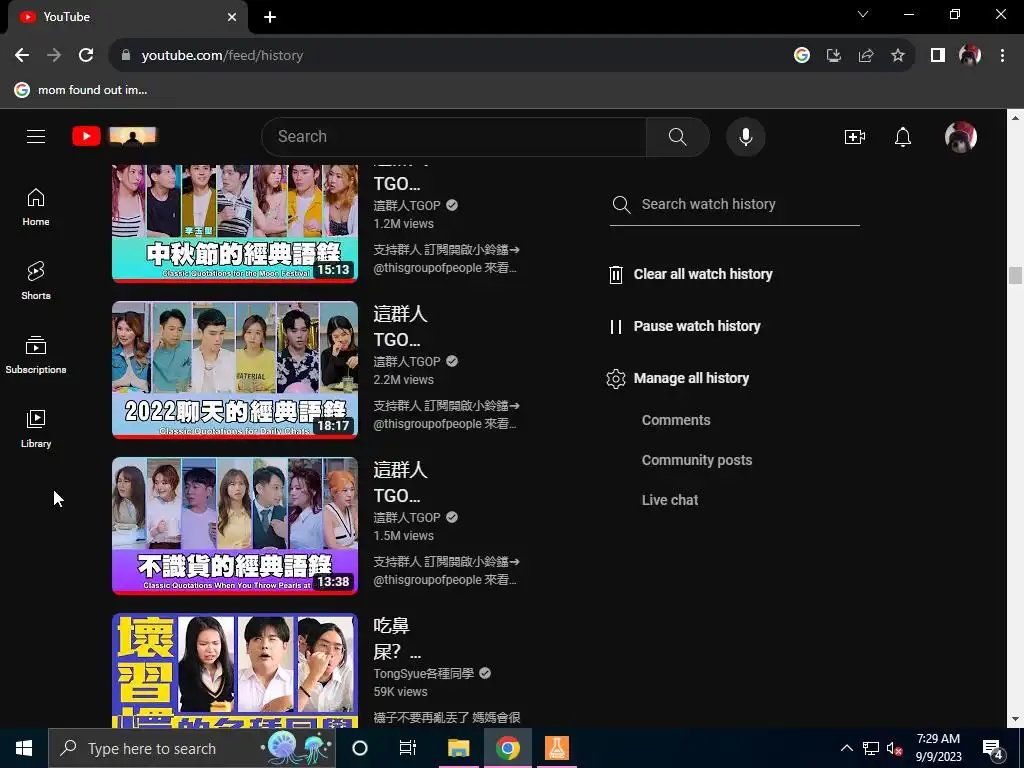
Task: Open Manage all history
Action: click(x=678, y=378)
